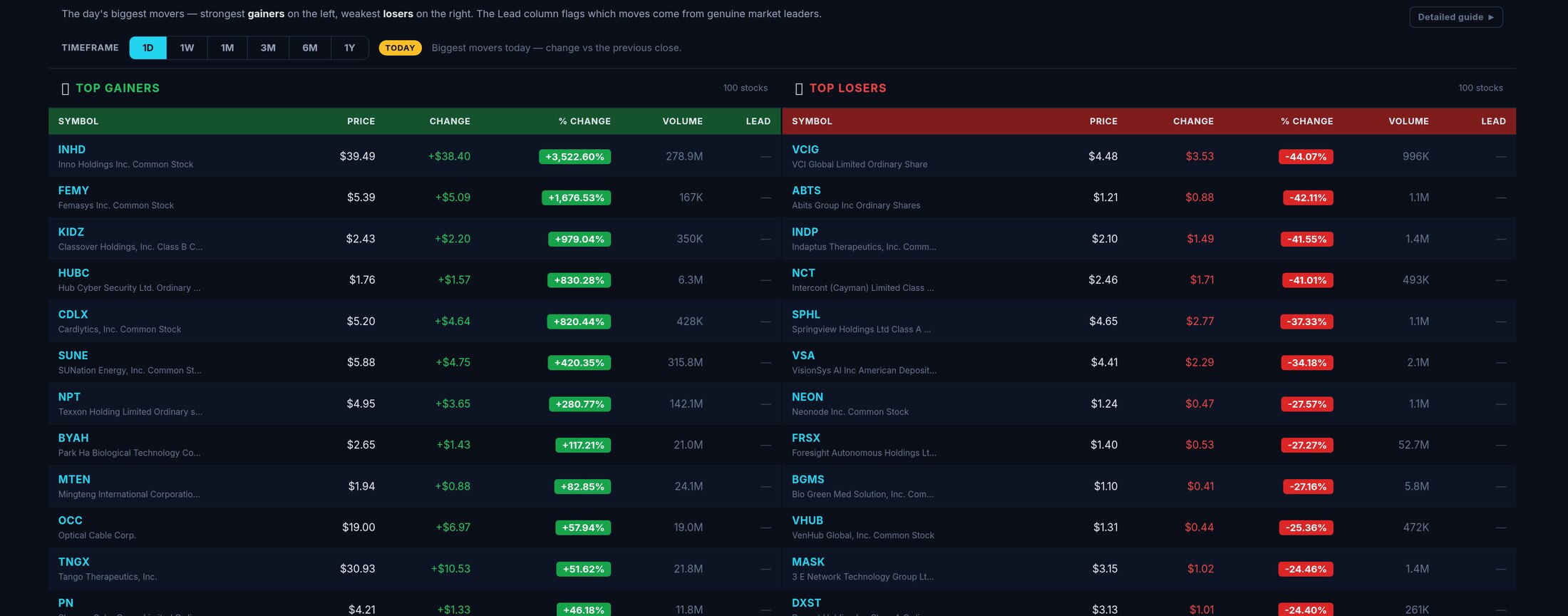The image size is (1568, 616).
Task: Sort gainers by SYMBOL column header
Action: pos(78,121)
